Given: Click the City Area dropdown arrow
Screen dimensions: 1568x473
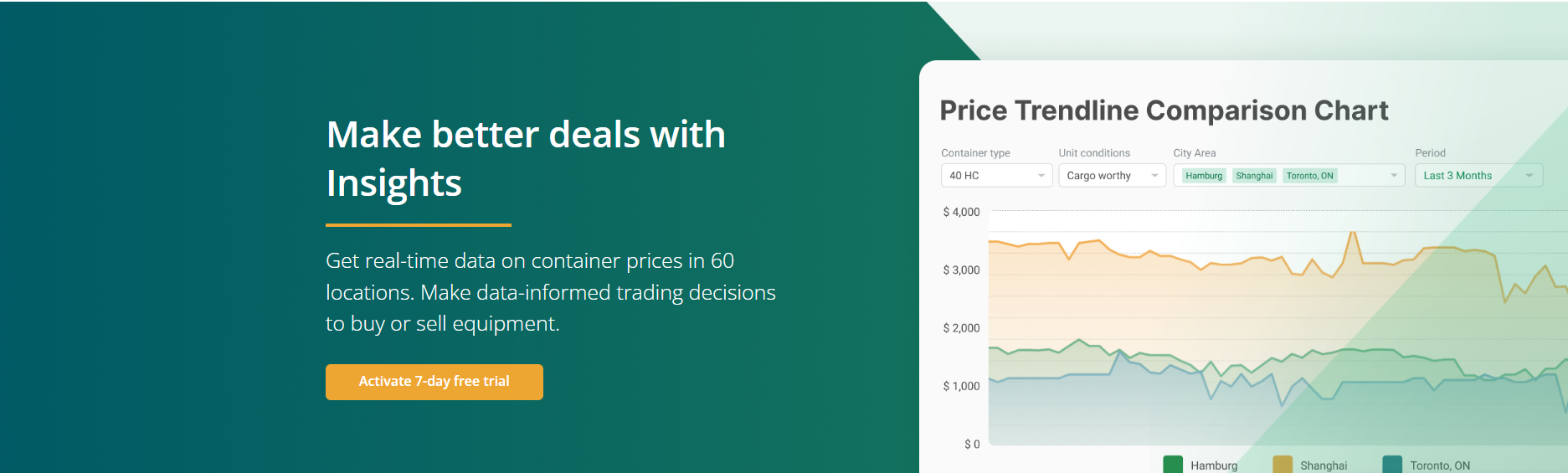Looking at the screenshot, I should pyautogui.click(x=1394, y=176).
